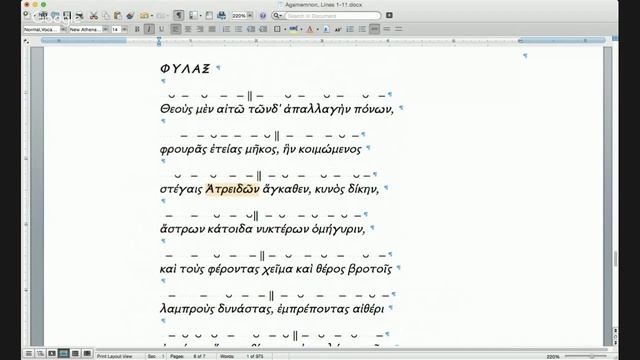Switch to Draft view icon
Screen dimensions: 640x360
(x=29, y=353)
